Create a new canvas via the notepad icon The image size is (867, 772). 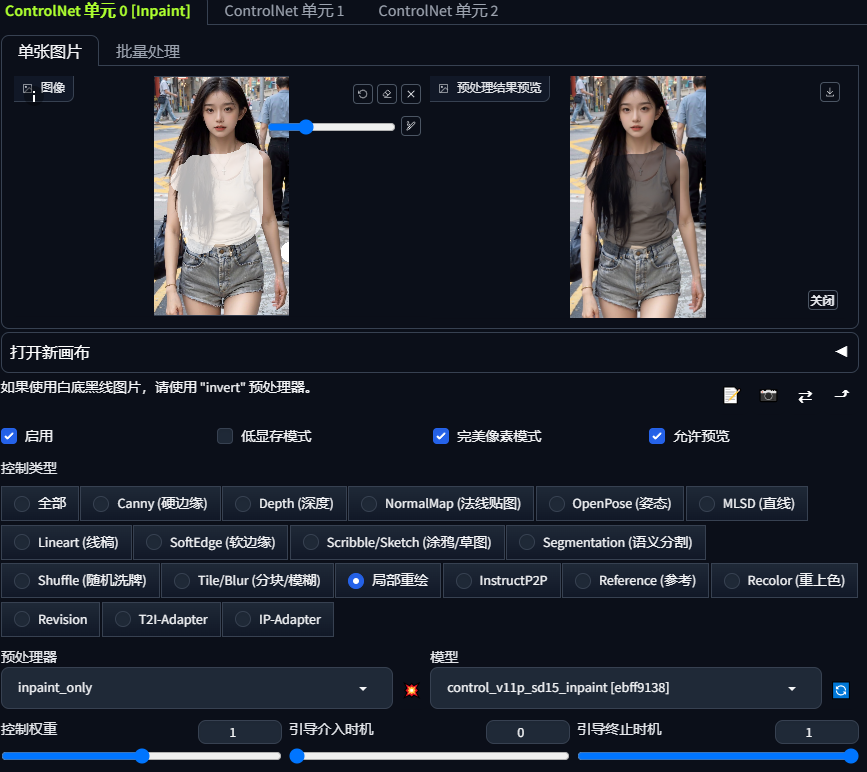coord(731,395)
